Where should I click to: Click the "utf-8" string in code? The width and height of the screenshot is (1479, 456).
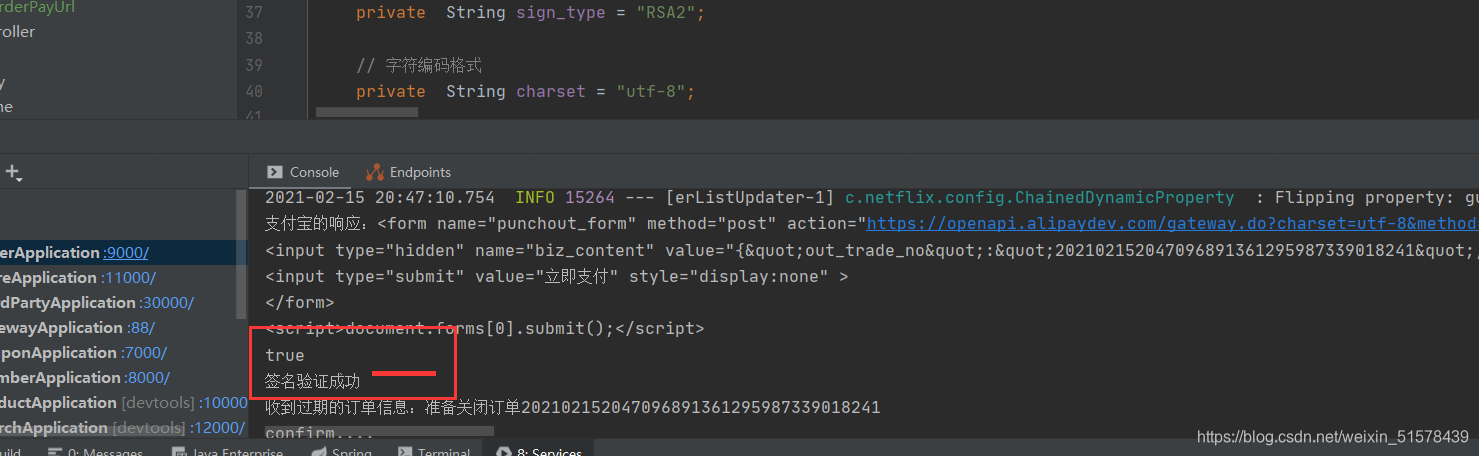coord(650,91)
